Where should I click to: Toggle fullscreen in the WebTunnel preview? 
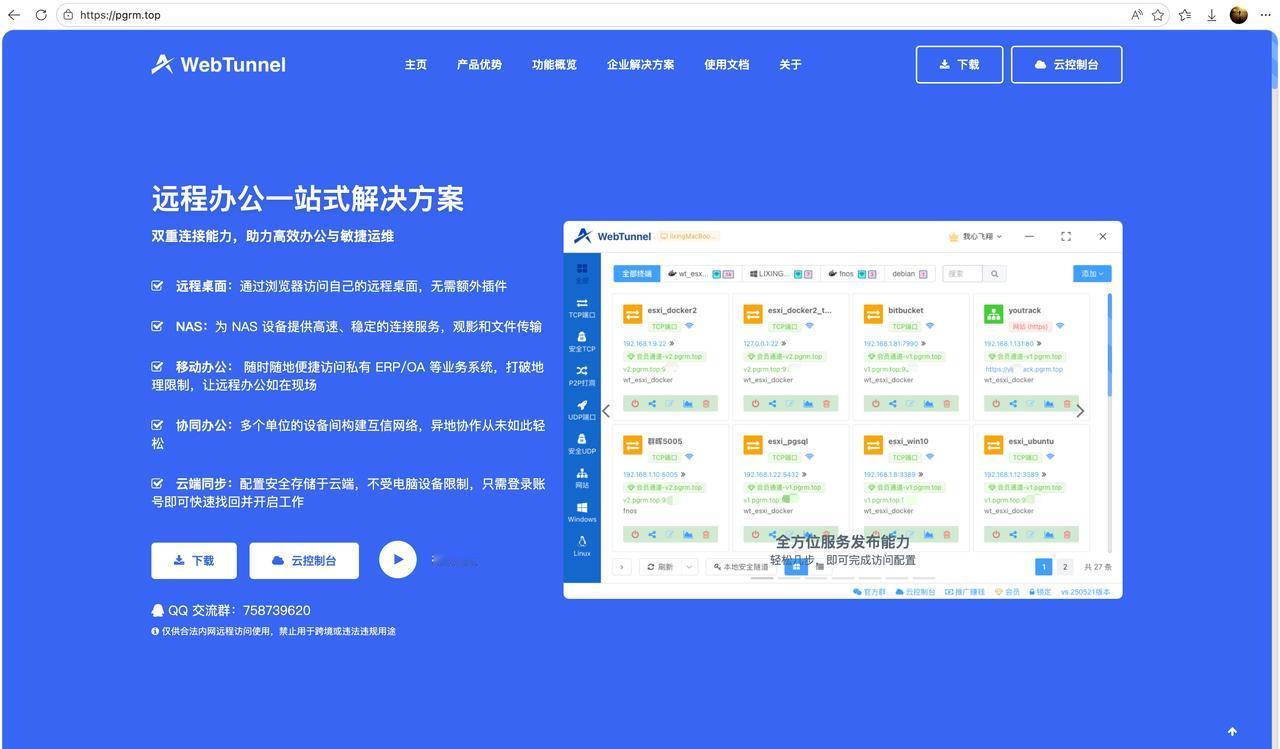1066,237
